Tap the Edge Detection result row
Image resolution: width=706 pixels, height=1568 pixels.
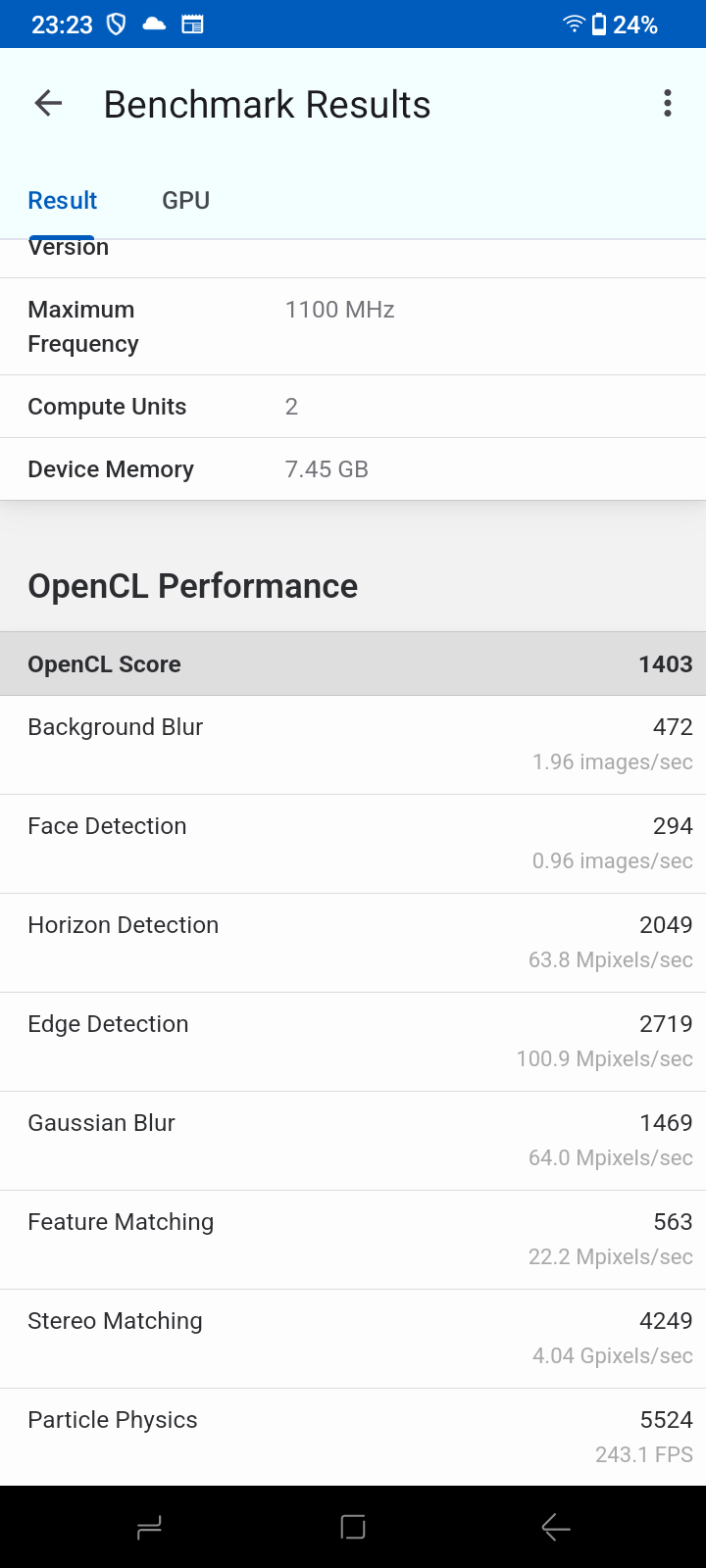coord(353,1042)
